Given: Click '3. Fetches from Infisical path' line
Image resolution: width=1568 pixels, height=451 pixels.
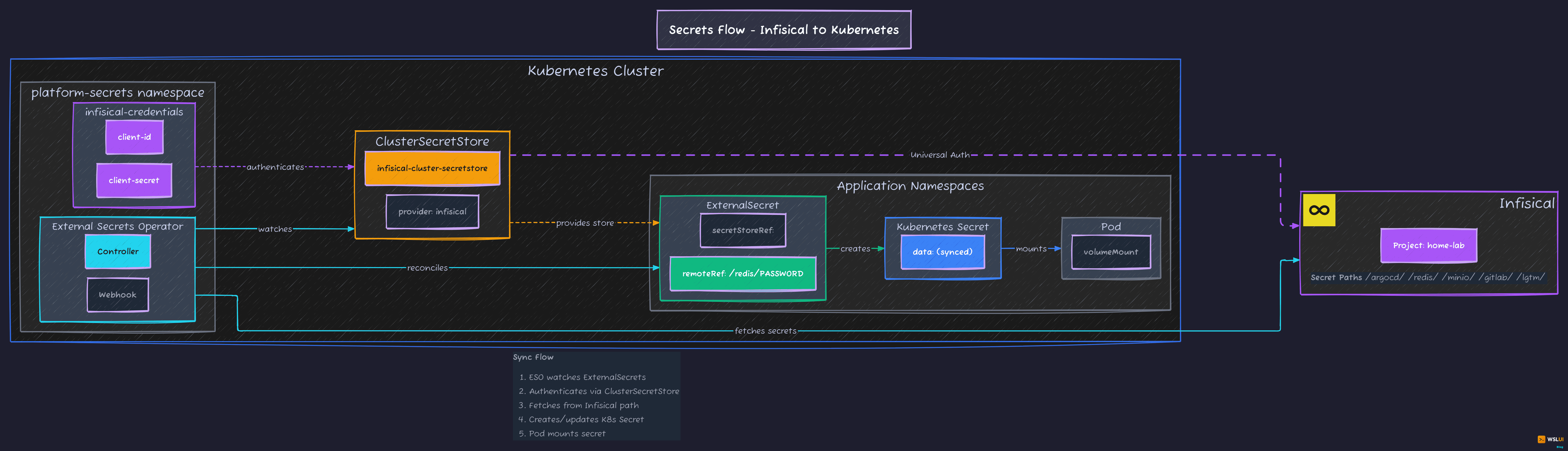Looking at the screenshot, I should tap(579, 405).
